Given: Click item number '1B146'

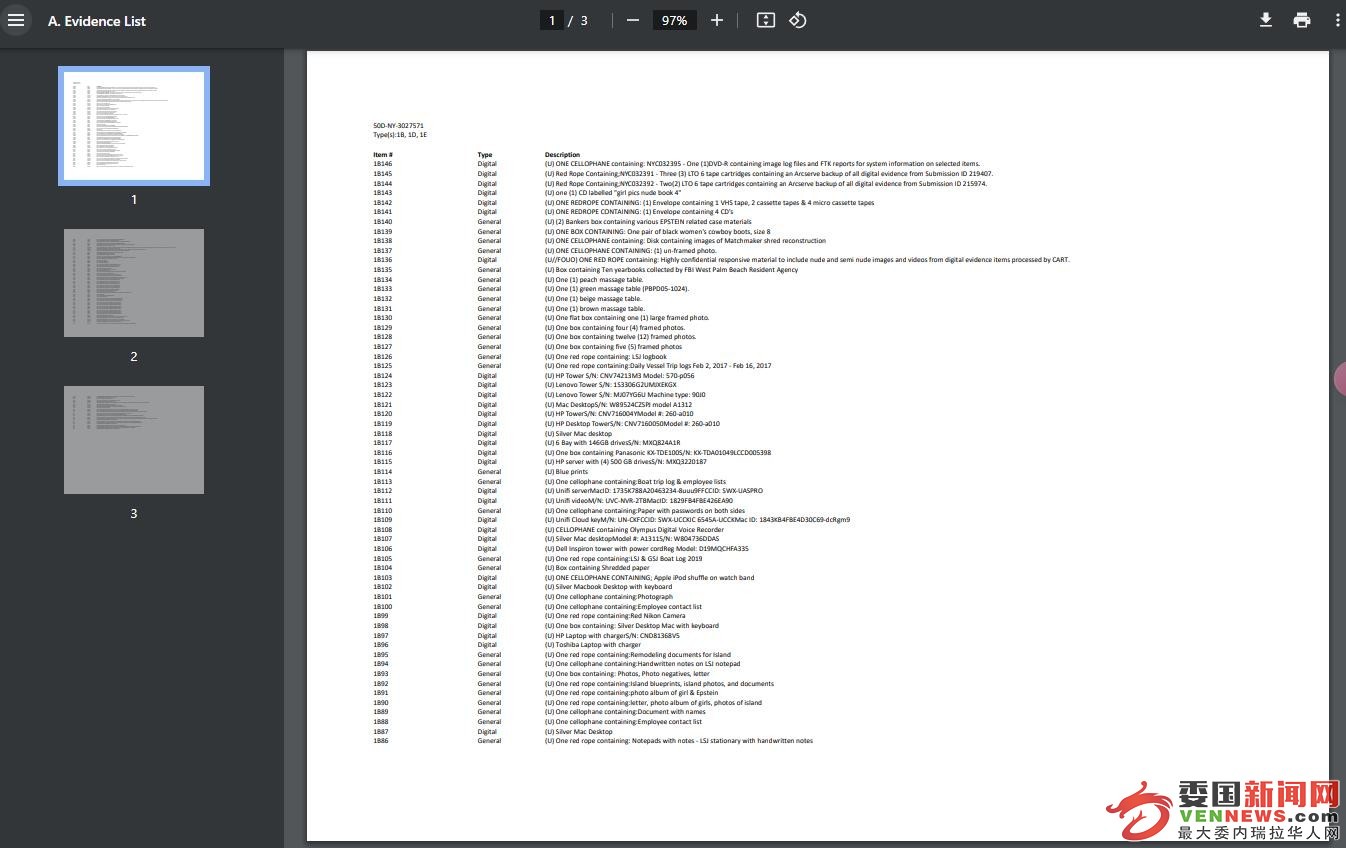Looking at the screenshot, I should click(x=383, y=164).
